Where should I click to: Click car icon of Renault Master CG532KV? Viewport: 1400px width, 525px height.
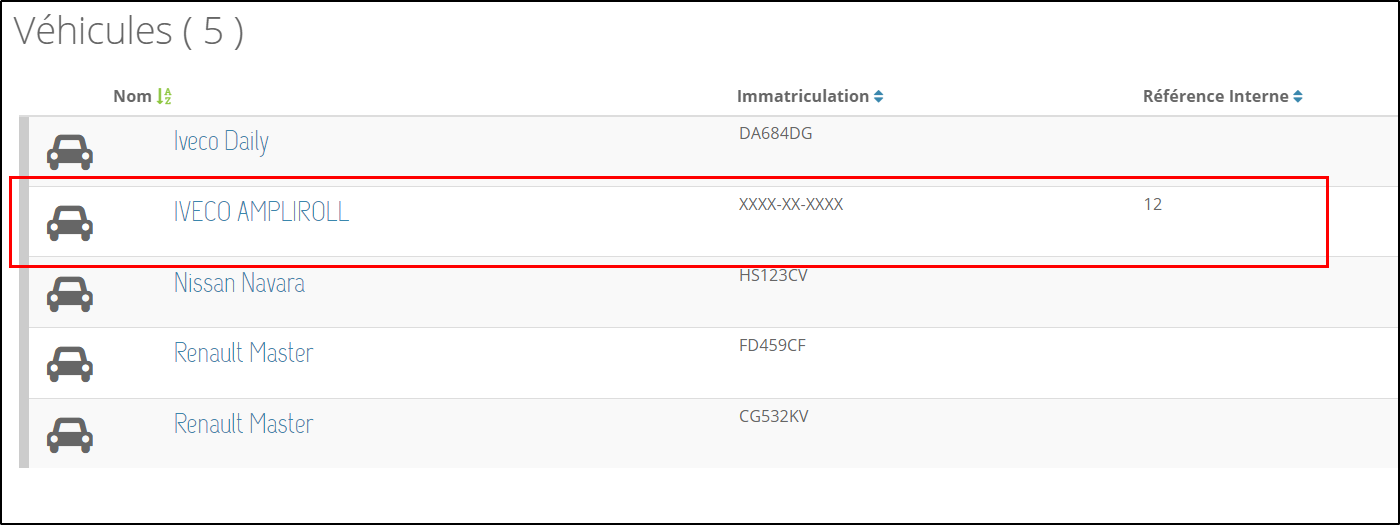tap(70, 434)
